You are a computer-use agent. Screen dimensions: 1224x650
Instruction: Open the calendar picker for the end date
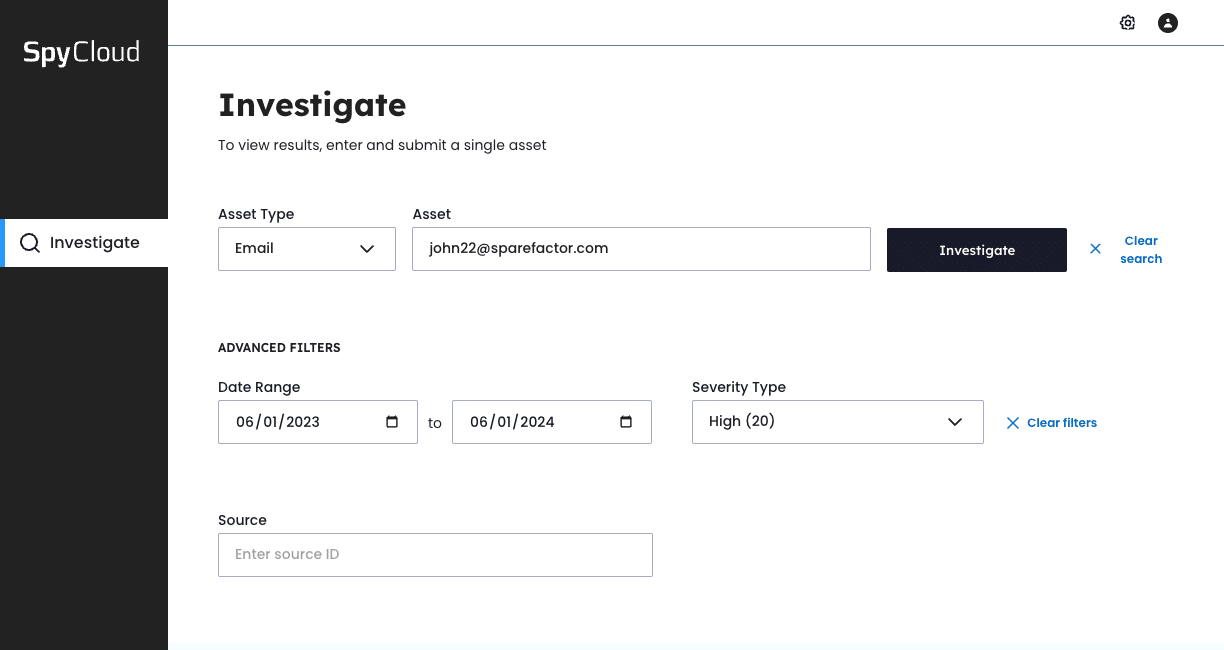pos(627,422)
